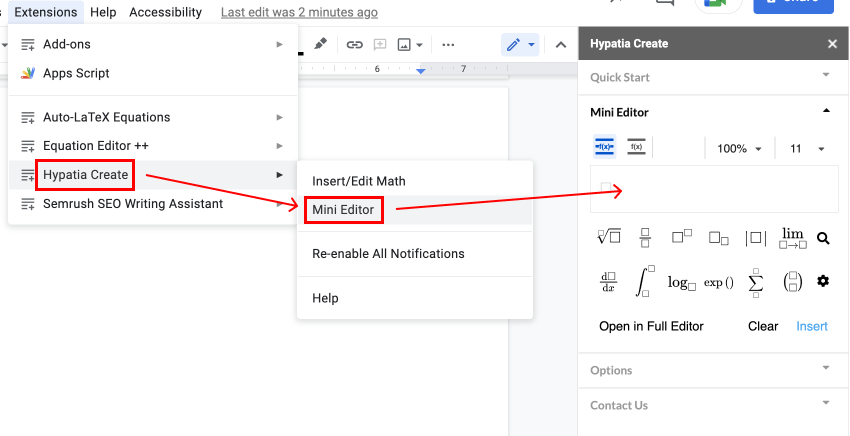The image size is (850, 436).
Task: Insert a superscript exponent template
Action: click(x=682, y=236)
